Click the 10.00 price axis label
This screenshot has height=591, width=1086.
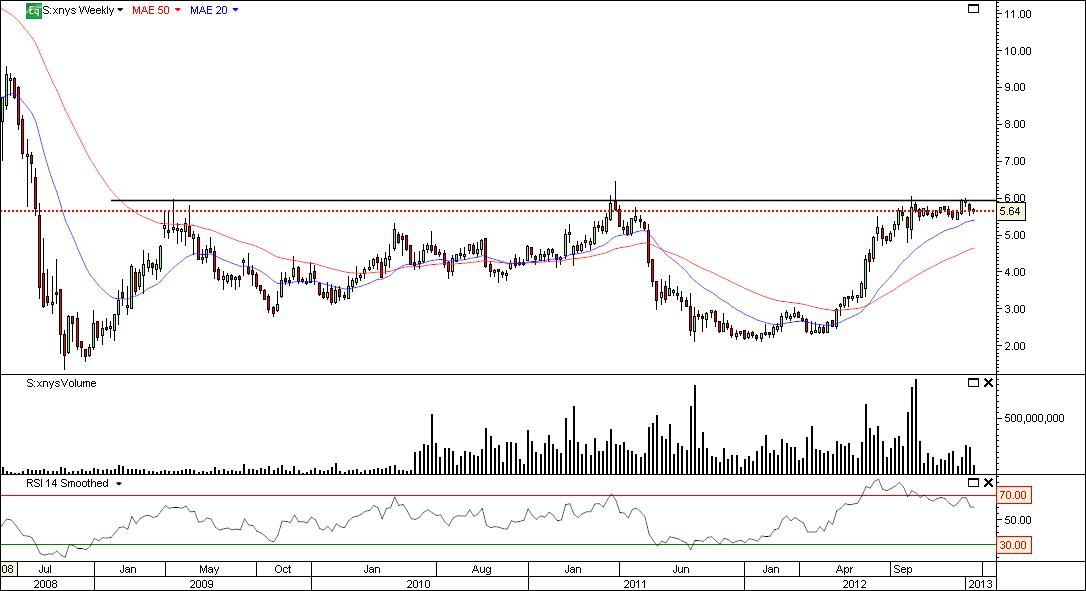tap(1018, 51)
